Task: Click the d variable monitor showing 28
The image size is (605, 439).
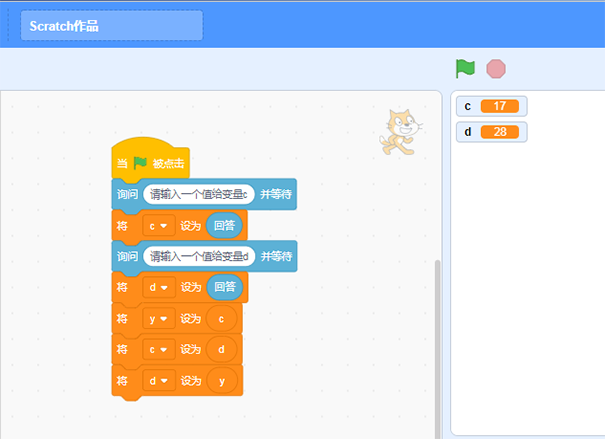Action: tap(490, 132)
